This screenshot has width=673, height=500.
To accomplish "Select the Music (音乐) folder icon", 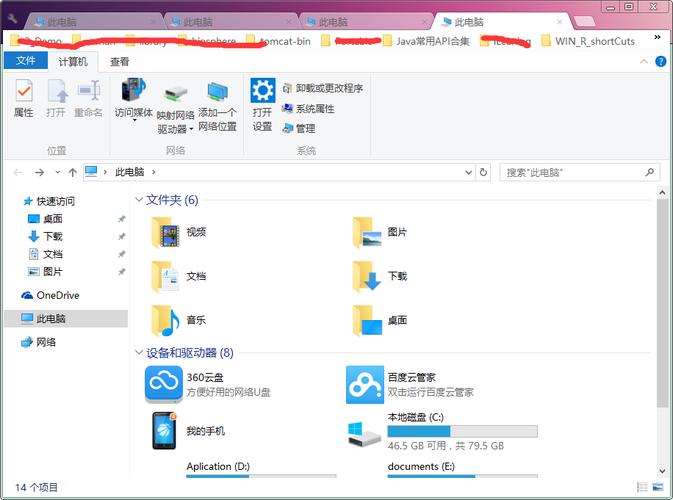I will coord(166,321).
